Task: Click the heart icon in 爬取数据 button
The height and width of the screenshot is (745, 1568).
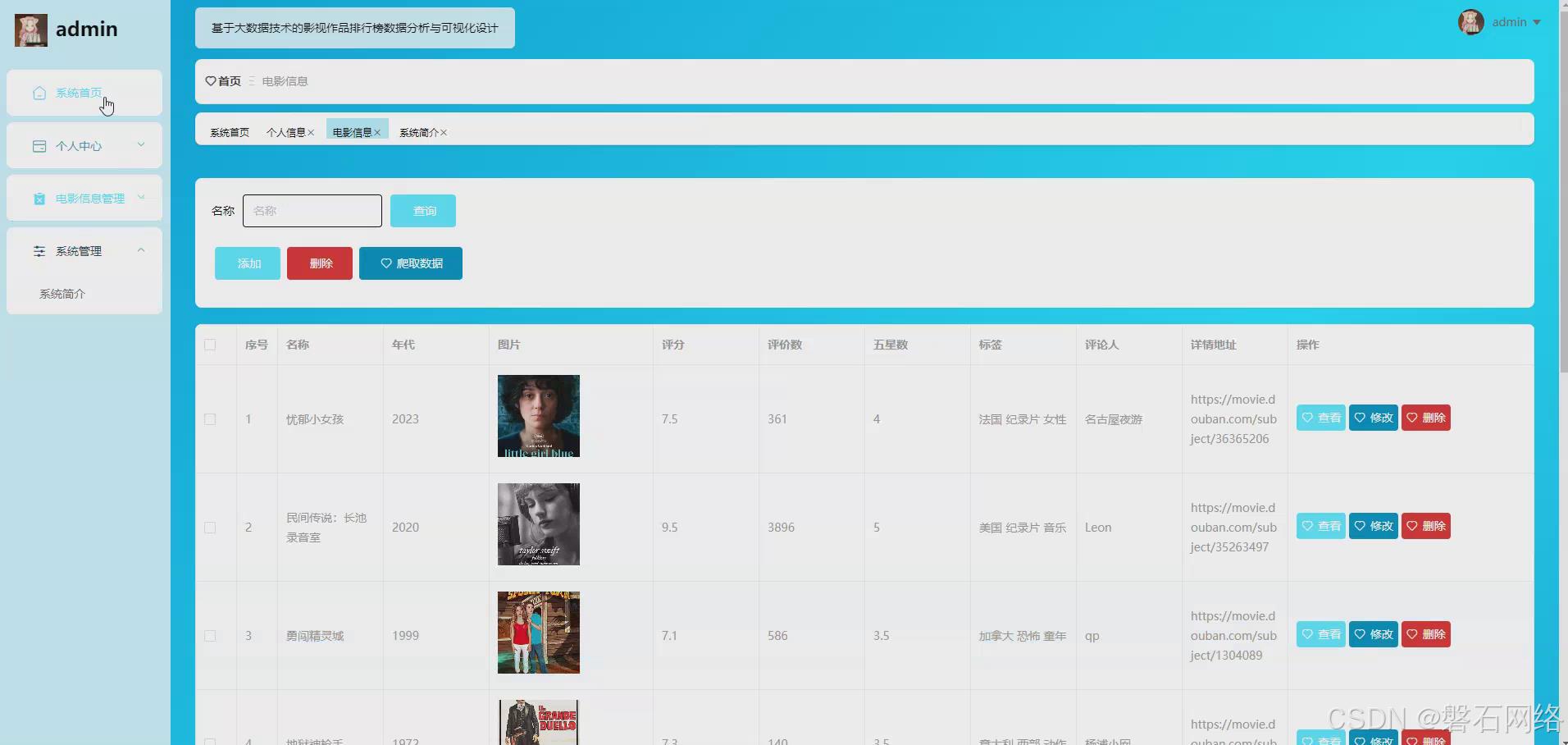Action: (386, 263)
